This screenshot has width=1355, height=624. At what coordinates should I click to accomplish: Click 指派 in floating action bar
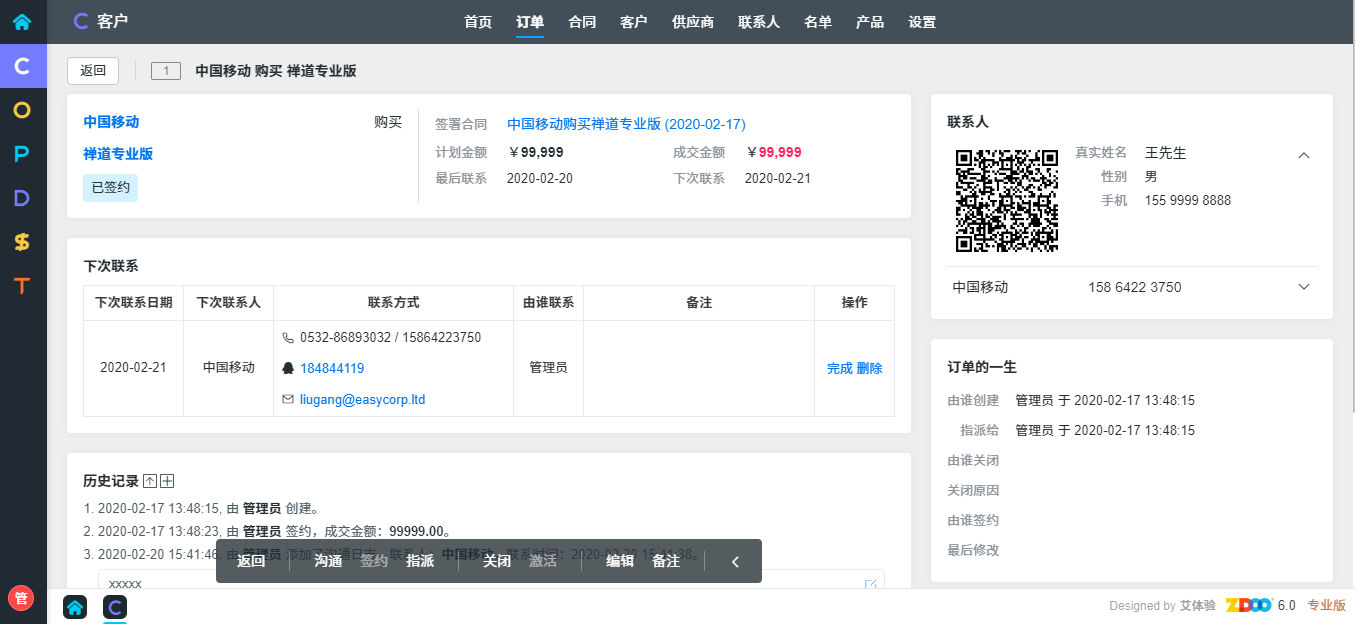(420, 562)
